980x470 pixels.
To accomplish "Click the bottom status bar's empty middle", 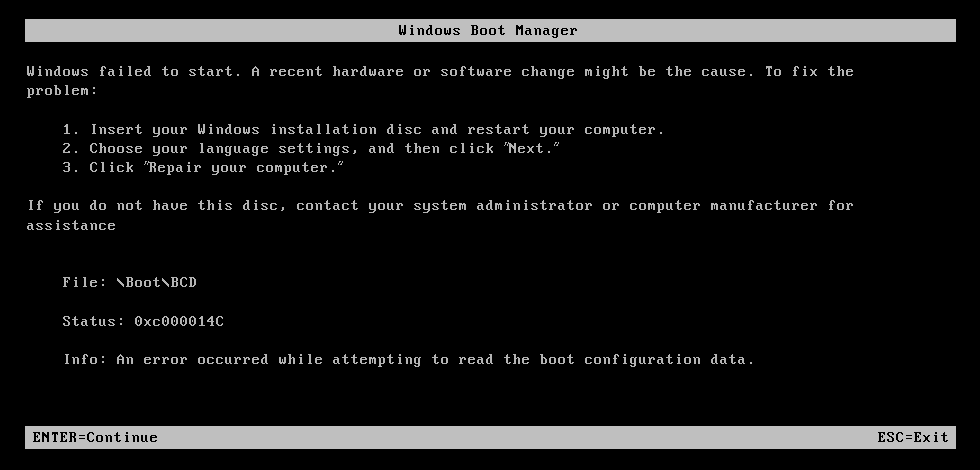I will (518, 438).
